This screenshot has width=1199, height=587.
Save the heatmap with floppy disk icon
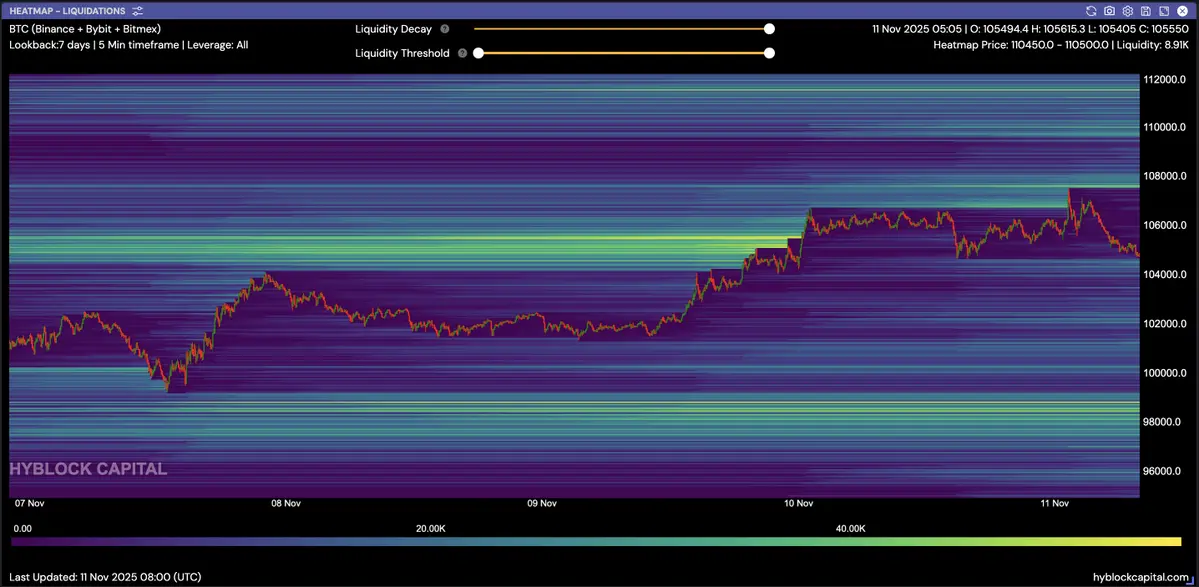click(1145, 11)
